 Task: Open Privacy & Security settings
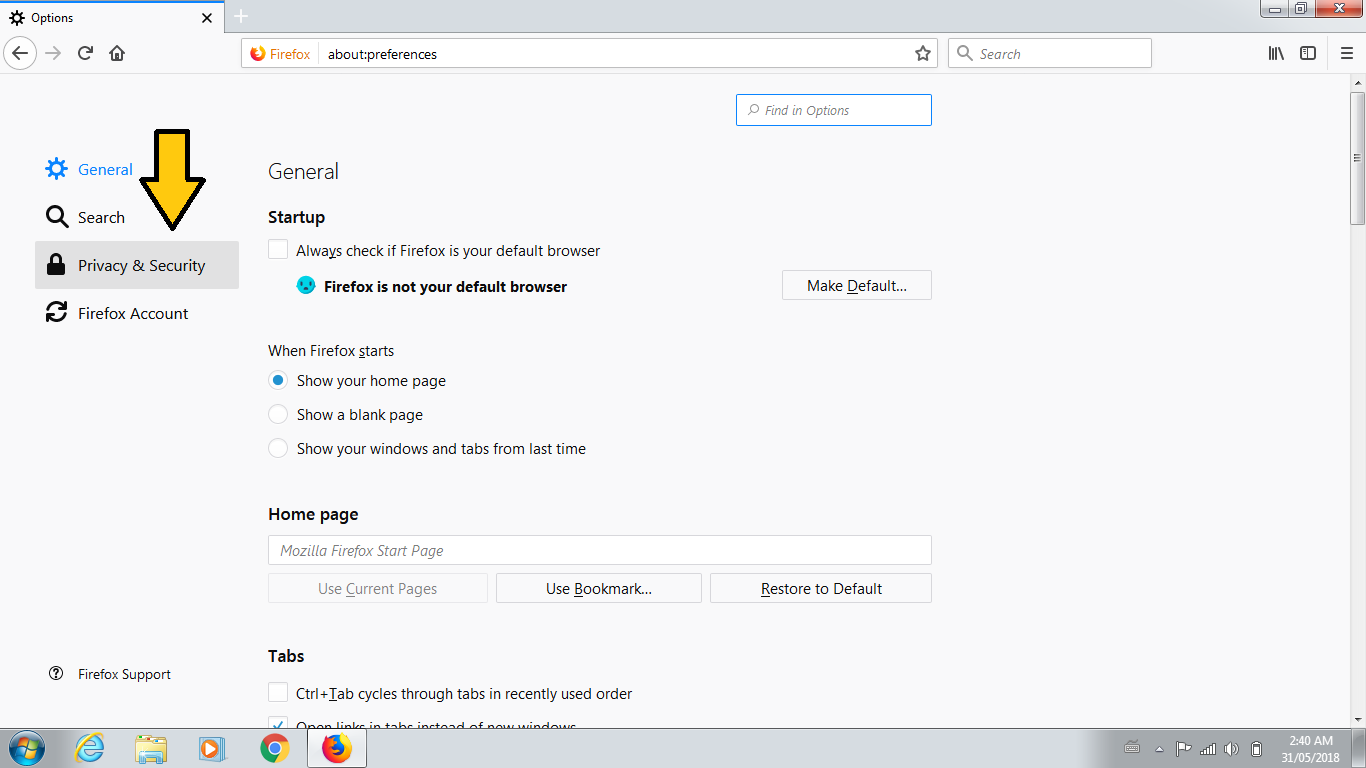pos(137,265)
